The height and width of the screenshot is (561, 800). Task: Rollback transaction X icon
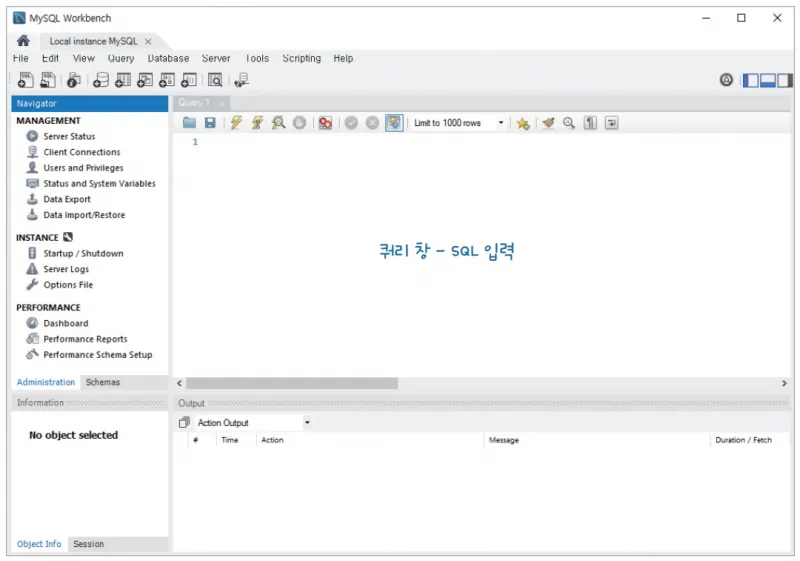pos(372,122)
